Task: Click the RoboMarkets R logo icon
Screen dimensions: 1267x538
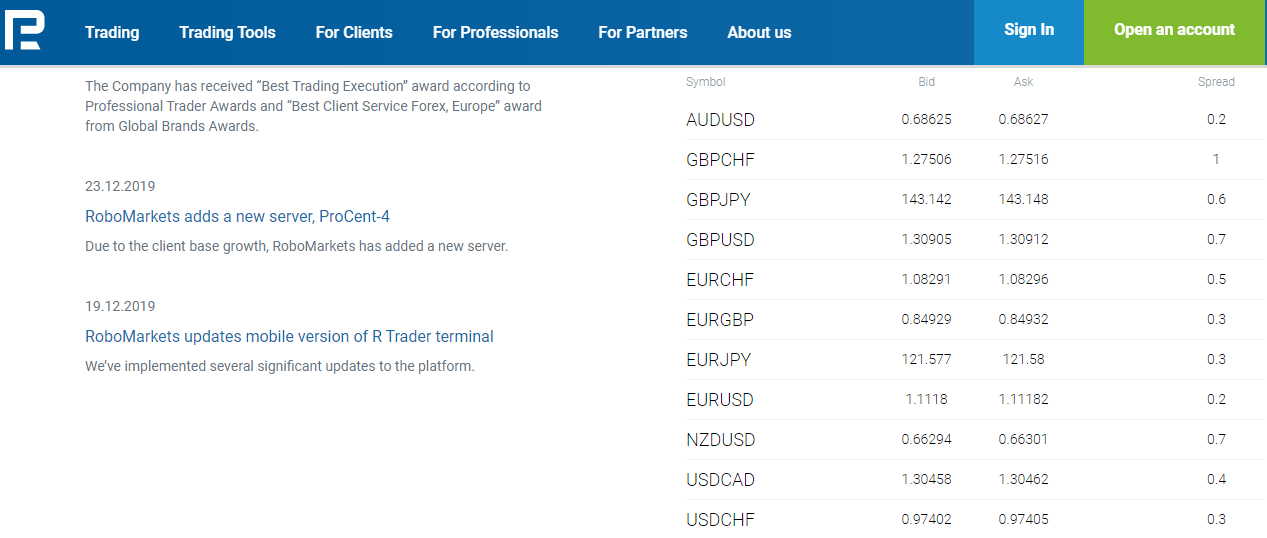Action: tap(23, 31)
